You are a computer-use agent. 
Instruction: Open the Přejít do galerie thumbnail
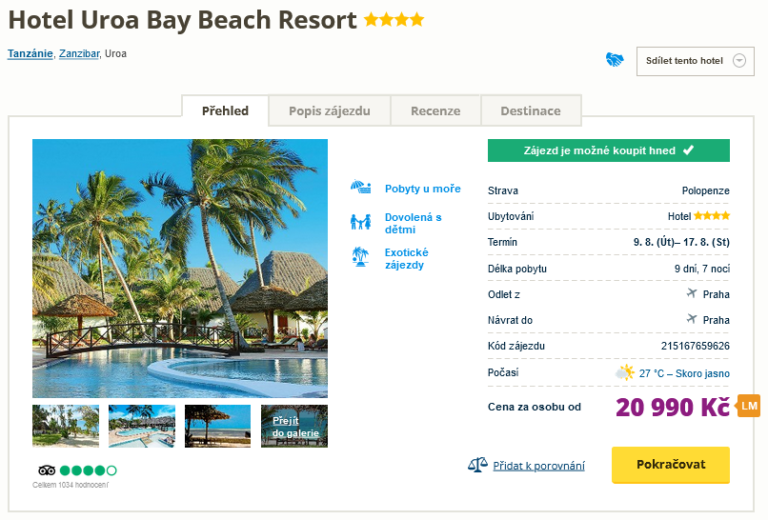point(294,426)
